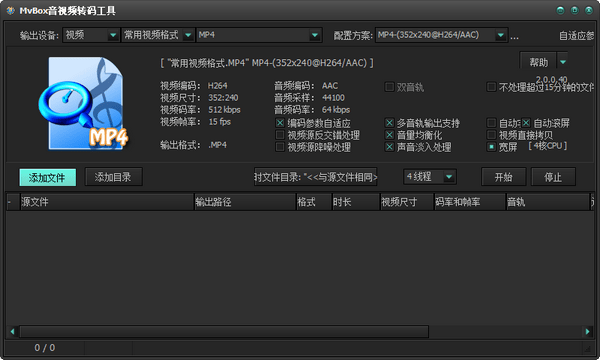Image resolution: width=600 pixels, height=360 pixels.
Task: Click the MvBox app icon in title bar
Action: pyautogui.click(x=10, y=10)
